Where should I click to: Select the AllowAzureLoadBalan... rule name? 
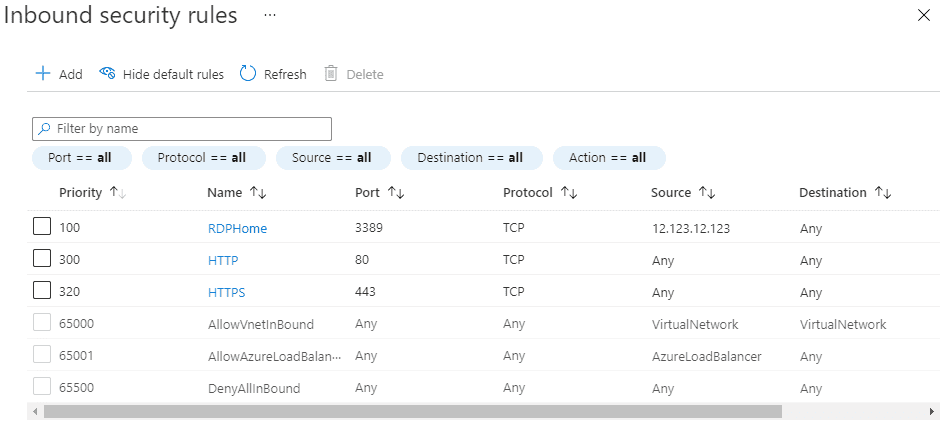point(275,356)
